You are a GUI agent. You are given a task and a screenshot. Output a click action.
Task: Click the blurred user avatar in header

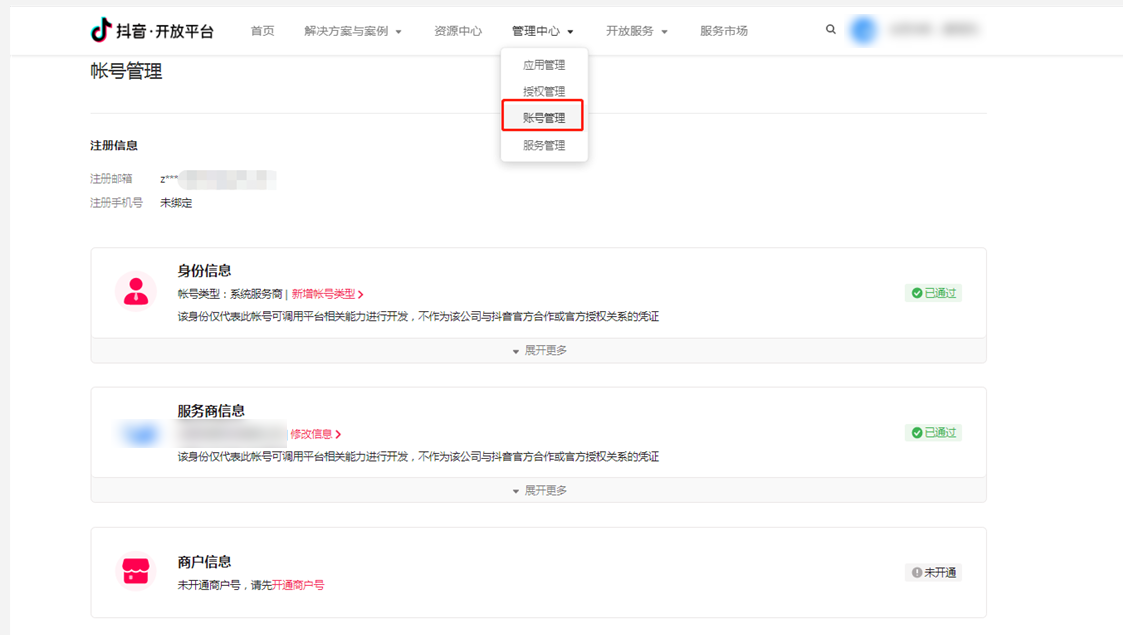[x=863, y=30]
